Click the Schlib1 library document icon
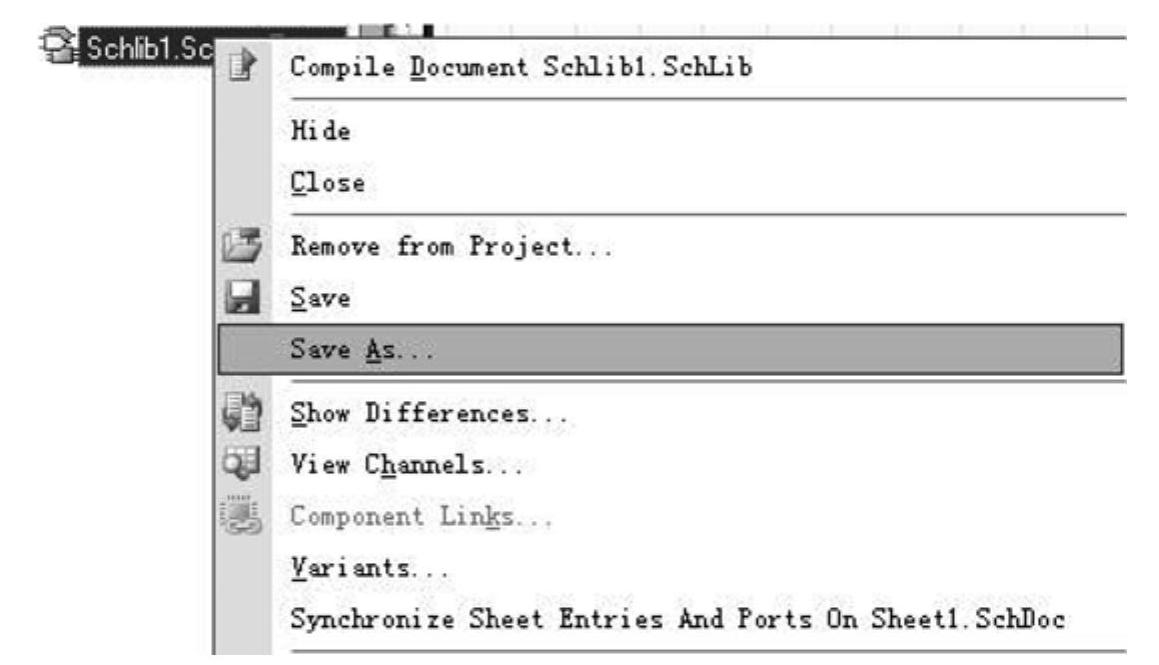Viewport: 1159px width, 665px height. point(58,47)
